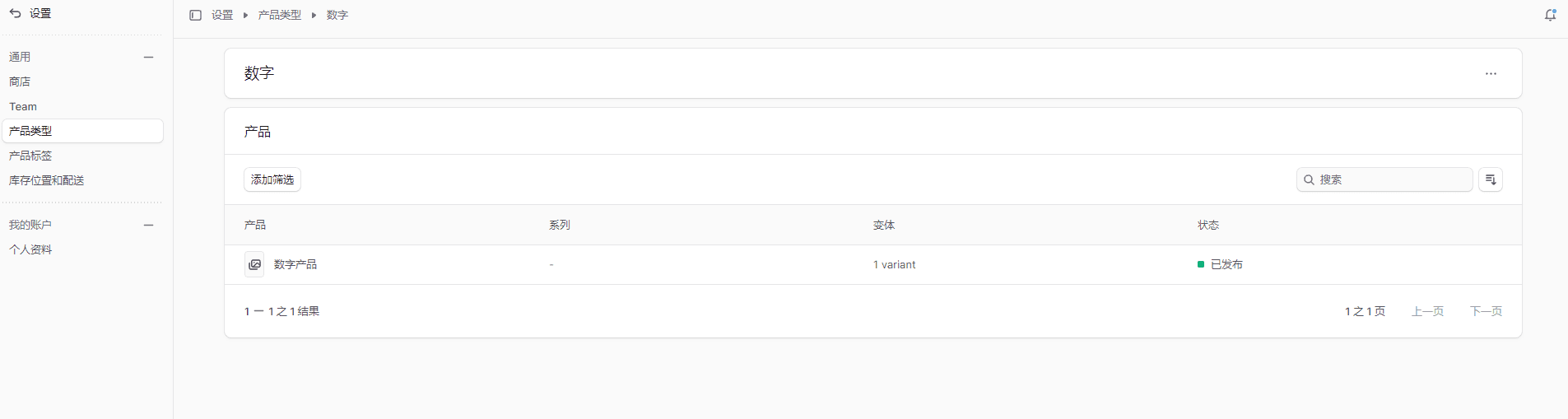Click the 数字产品 thumbnail image icon
The image size is (1568, 419).
tap(254, 264)
